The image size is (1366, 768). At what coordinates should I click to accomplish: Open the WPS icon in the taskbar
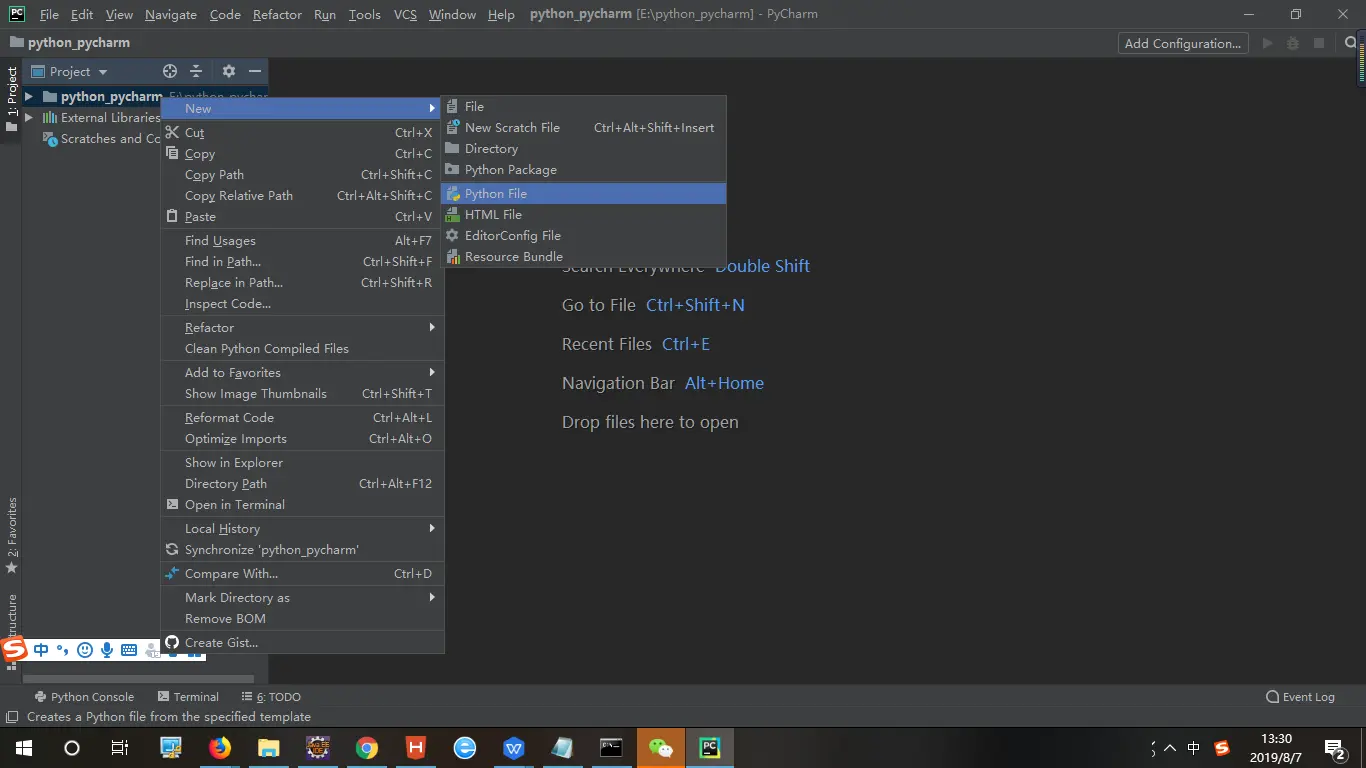coord(514,748)
